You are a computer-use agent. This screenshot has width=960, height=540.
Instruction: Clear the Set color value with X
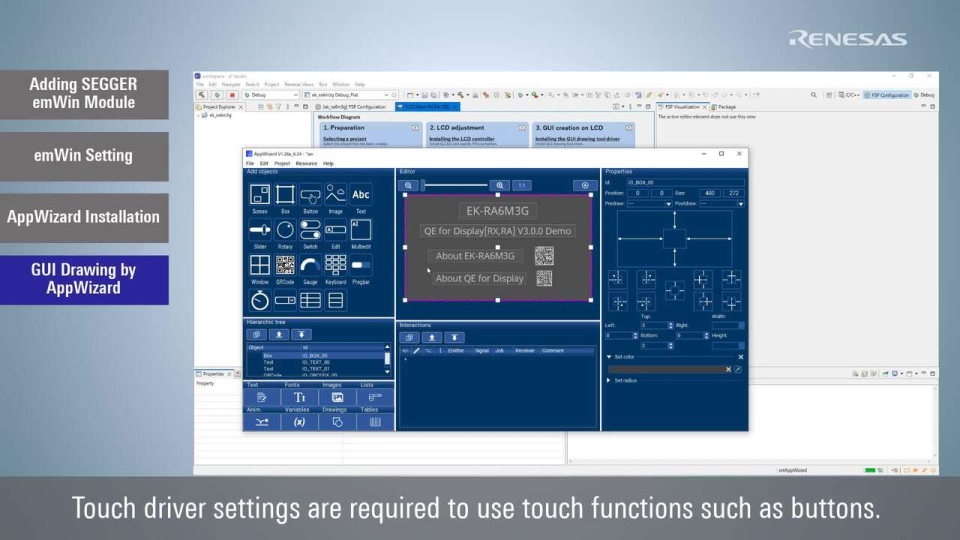[x=728, y=369]
